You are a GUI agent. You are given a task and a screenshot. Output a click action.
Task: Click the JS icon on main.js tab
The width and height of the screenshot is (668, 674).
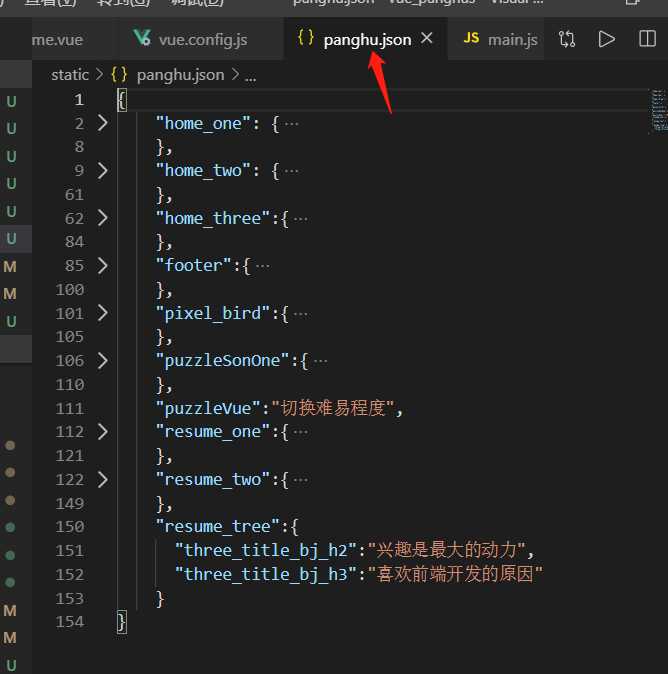[x=471, y=38]
